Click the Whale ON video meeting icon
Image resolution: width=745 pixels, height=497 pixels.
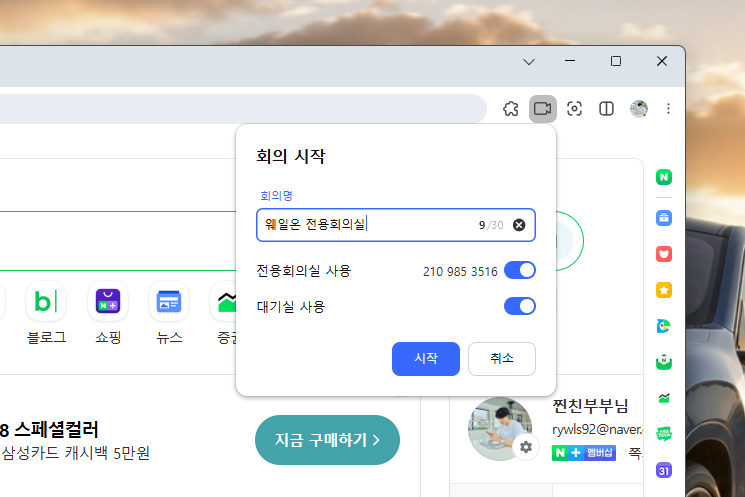[x=543, y=109]
